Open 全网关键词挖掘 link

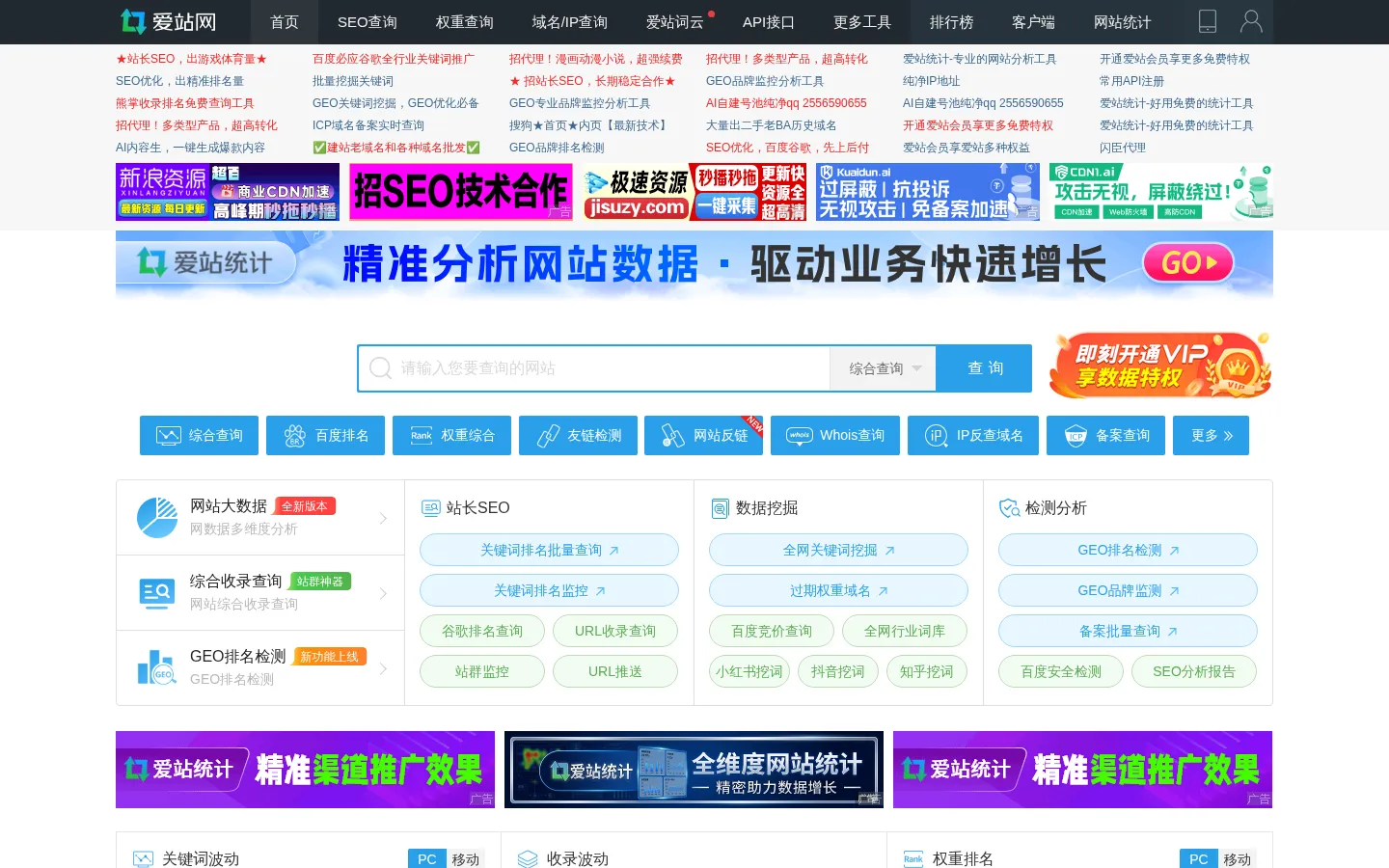(838, 550)
